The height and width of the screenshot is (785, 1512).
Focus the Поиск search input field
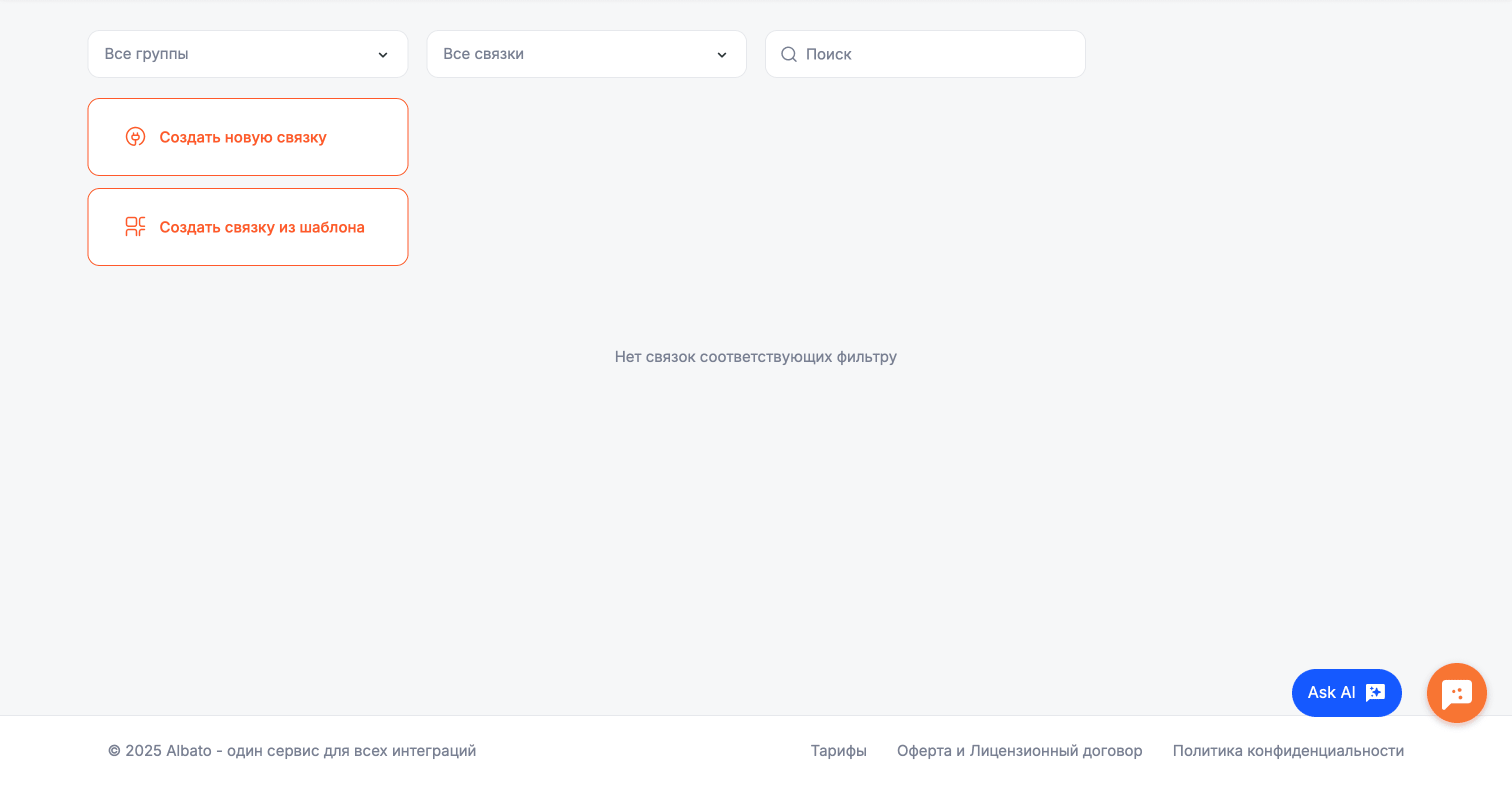[939, 54]
